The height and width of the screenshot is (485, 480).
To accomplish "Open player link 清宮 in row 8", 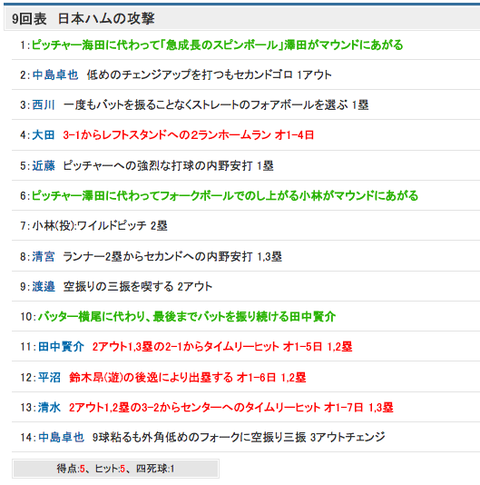I will pyautogui.click(x=43, y=257).
